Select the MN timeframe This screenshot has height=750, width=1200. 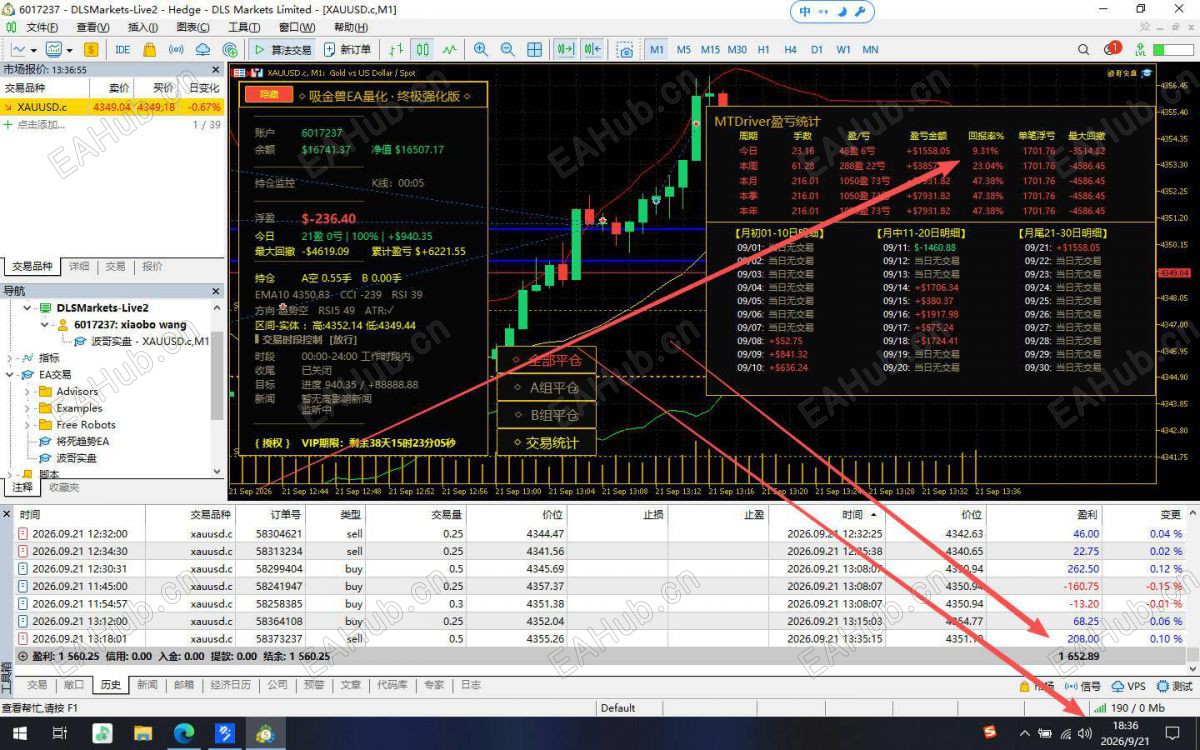[x=871, y=49]
